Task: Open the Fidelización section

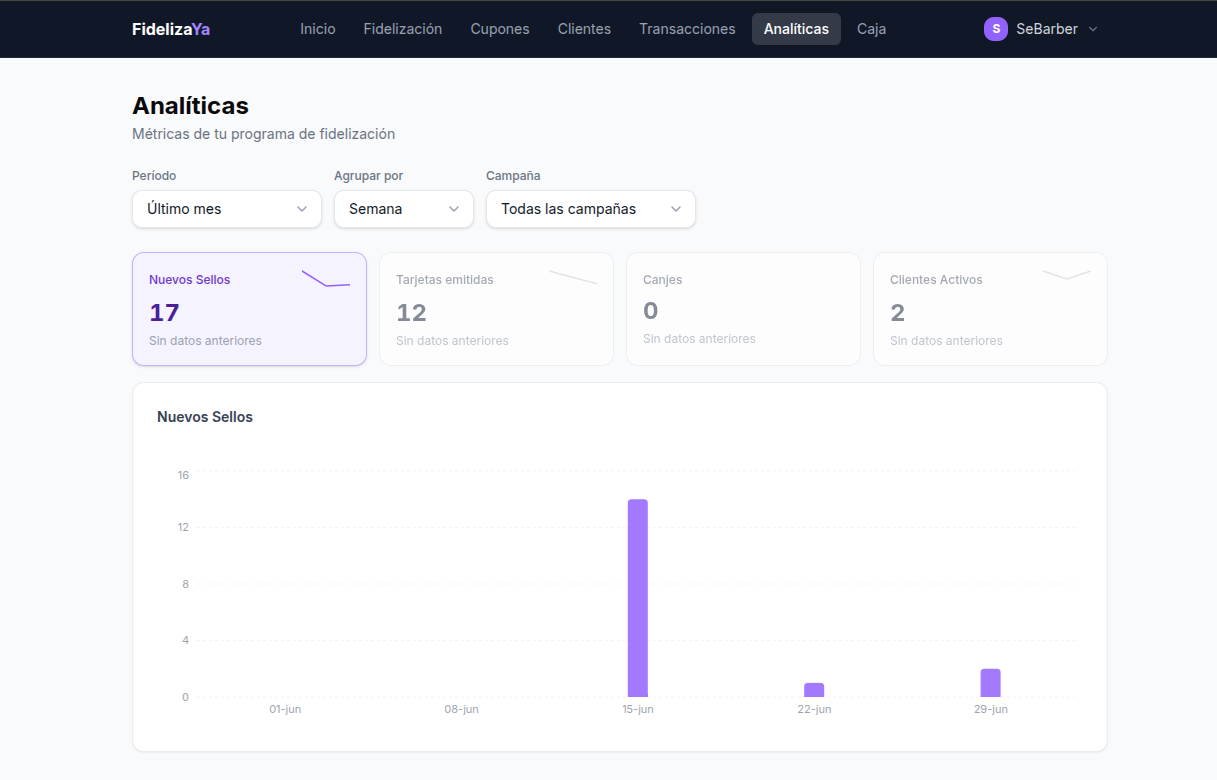Action: coord(403,29)
